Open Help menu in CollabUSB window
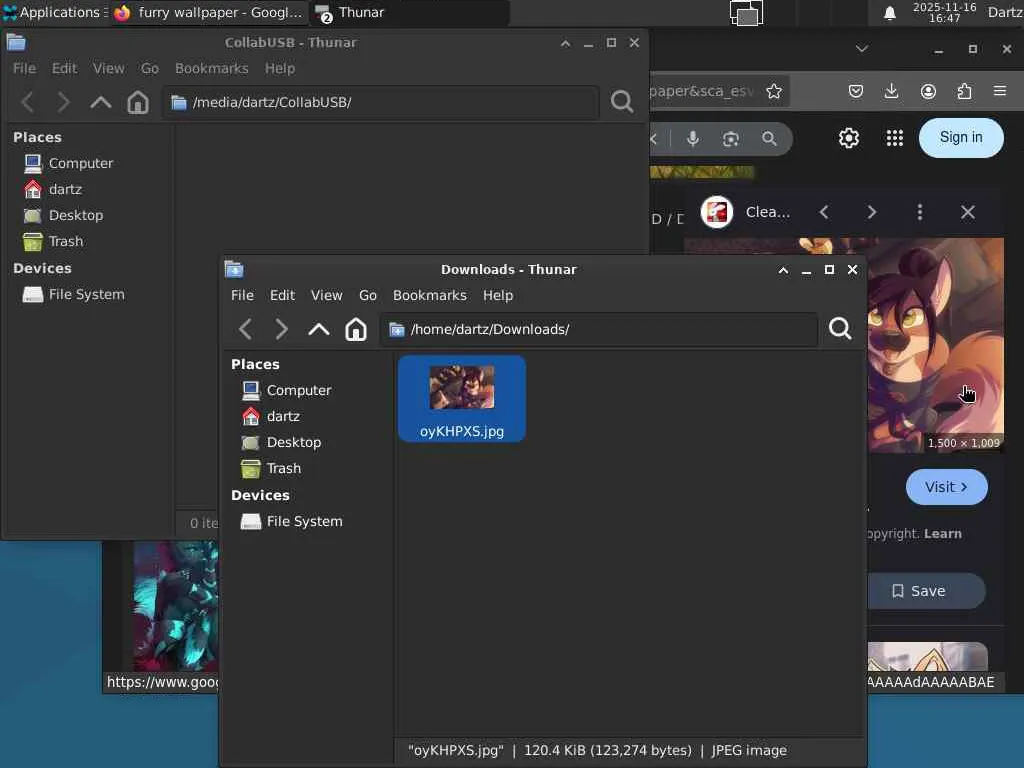Screen dimensions: 1024x768 pyautogui.click(x=280, y=68)
